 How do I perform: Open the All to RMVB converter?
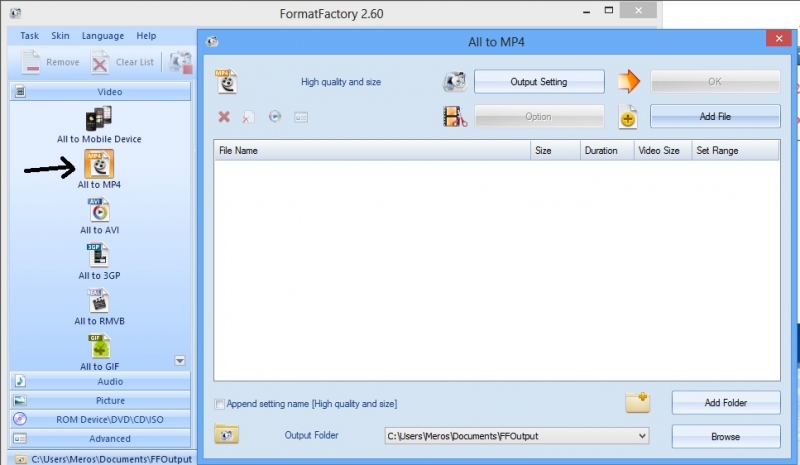[x=99, y=301]
